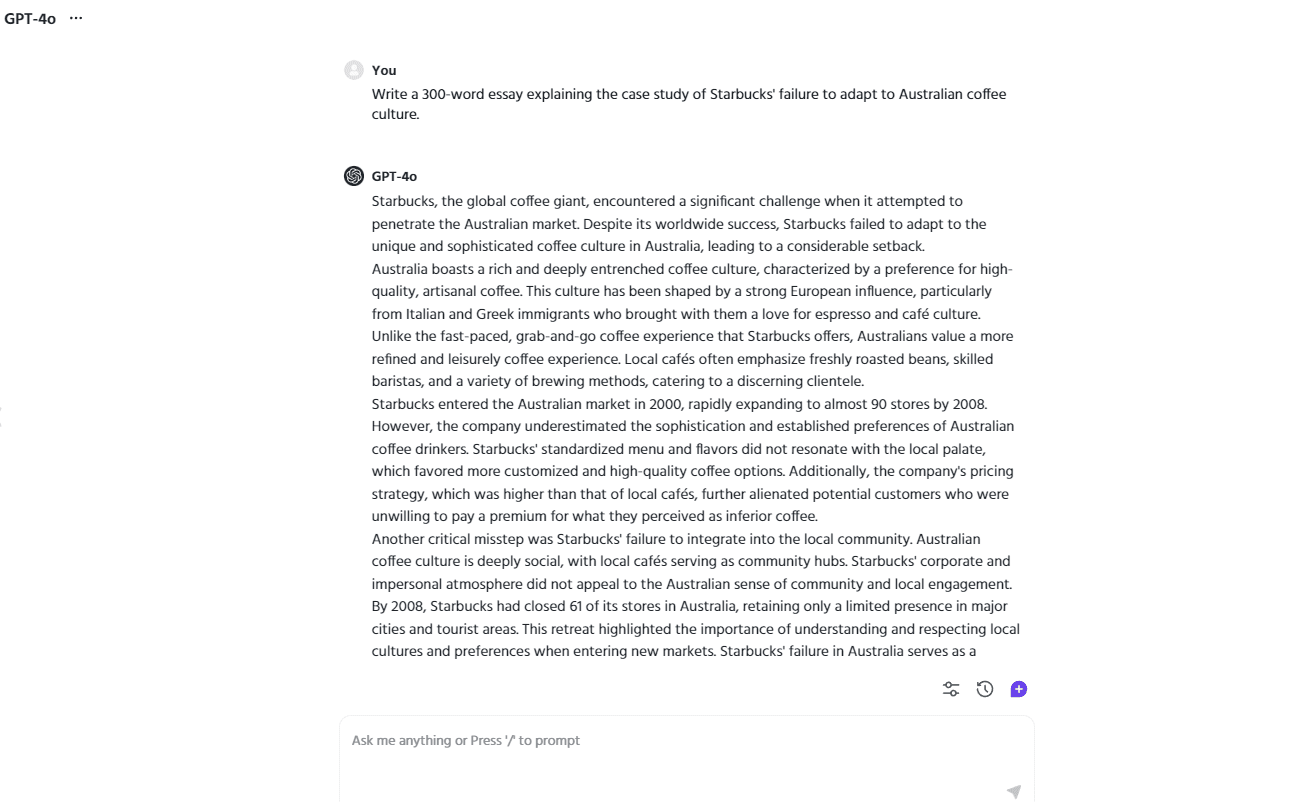The width and height of the screenshot is (1307, 802).
Task: Click the line starting "Australia boasts a rich"
Action: pyautogui.click(x=691, y=269)
